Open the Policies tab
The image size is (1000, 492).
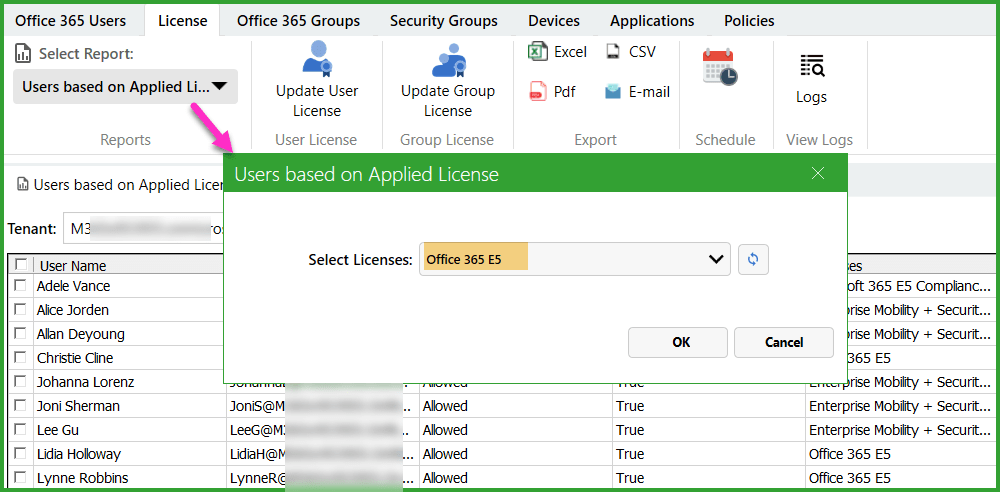coord(749,20)
